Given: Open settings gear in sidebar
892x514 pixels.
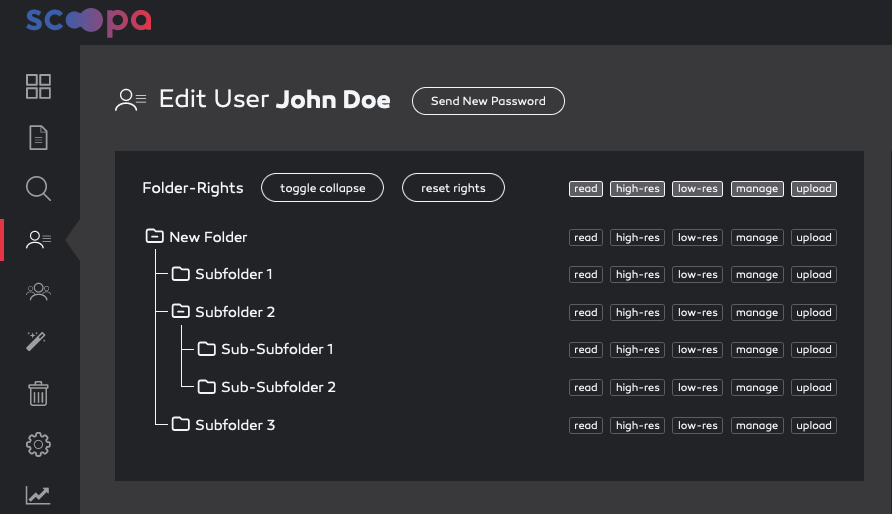Looking at the screenshot, I should point(38,444).
